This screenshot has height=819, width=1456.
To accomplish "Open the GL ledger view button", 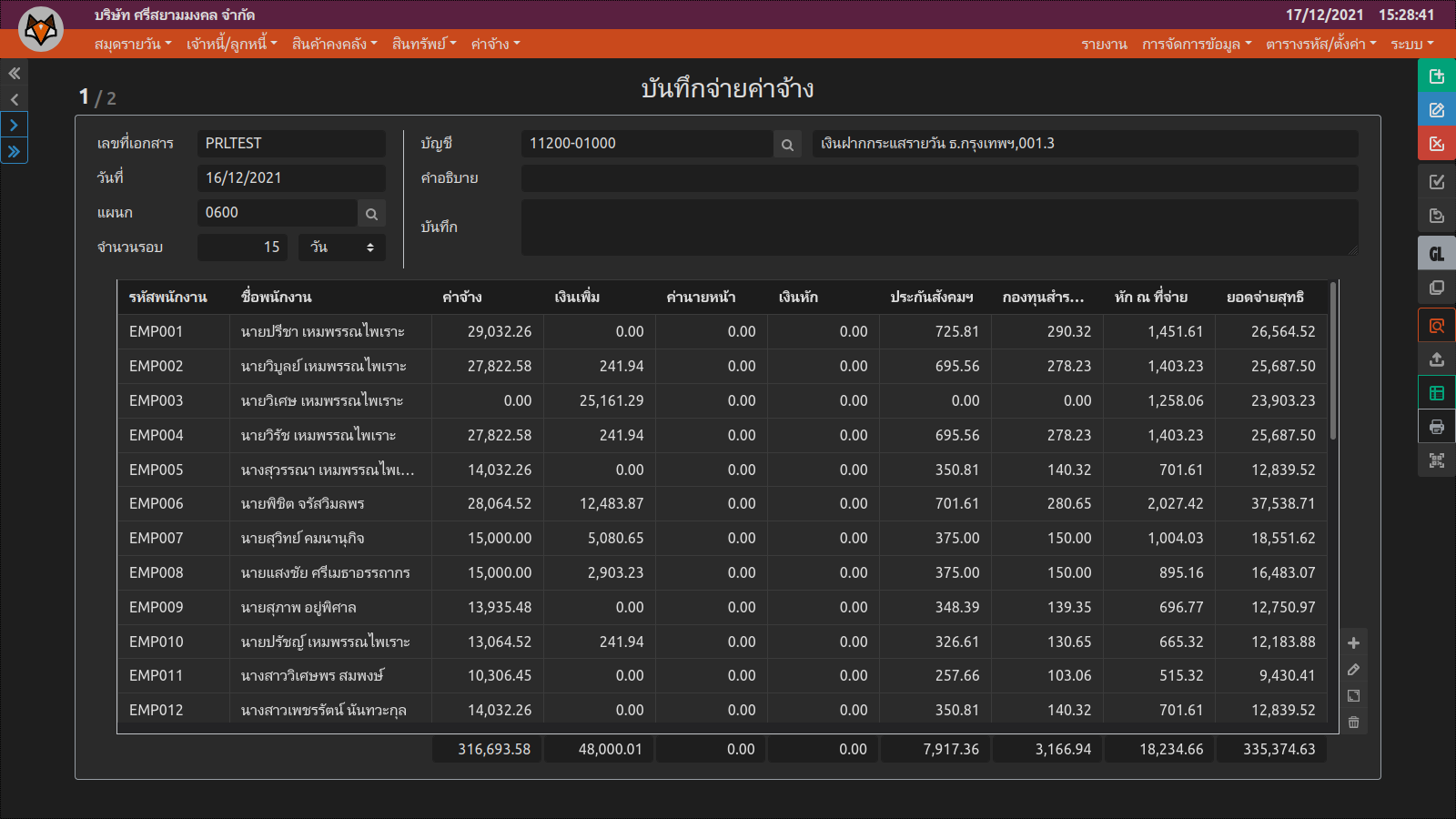I will click(1437, 254).
